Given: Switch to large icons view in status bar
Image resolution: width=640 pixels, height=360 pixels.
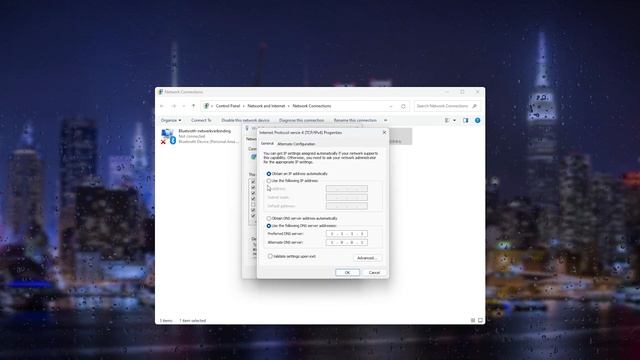Looking at the screenshot, I should pos(480,320).
